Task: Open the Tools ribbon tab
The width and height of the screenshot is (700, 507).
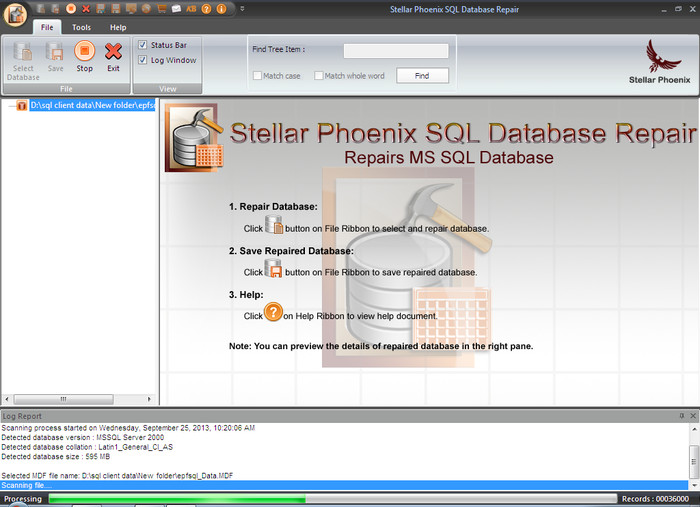Action: coord(81,27)
